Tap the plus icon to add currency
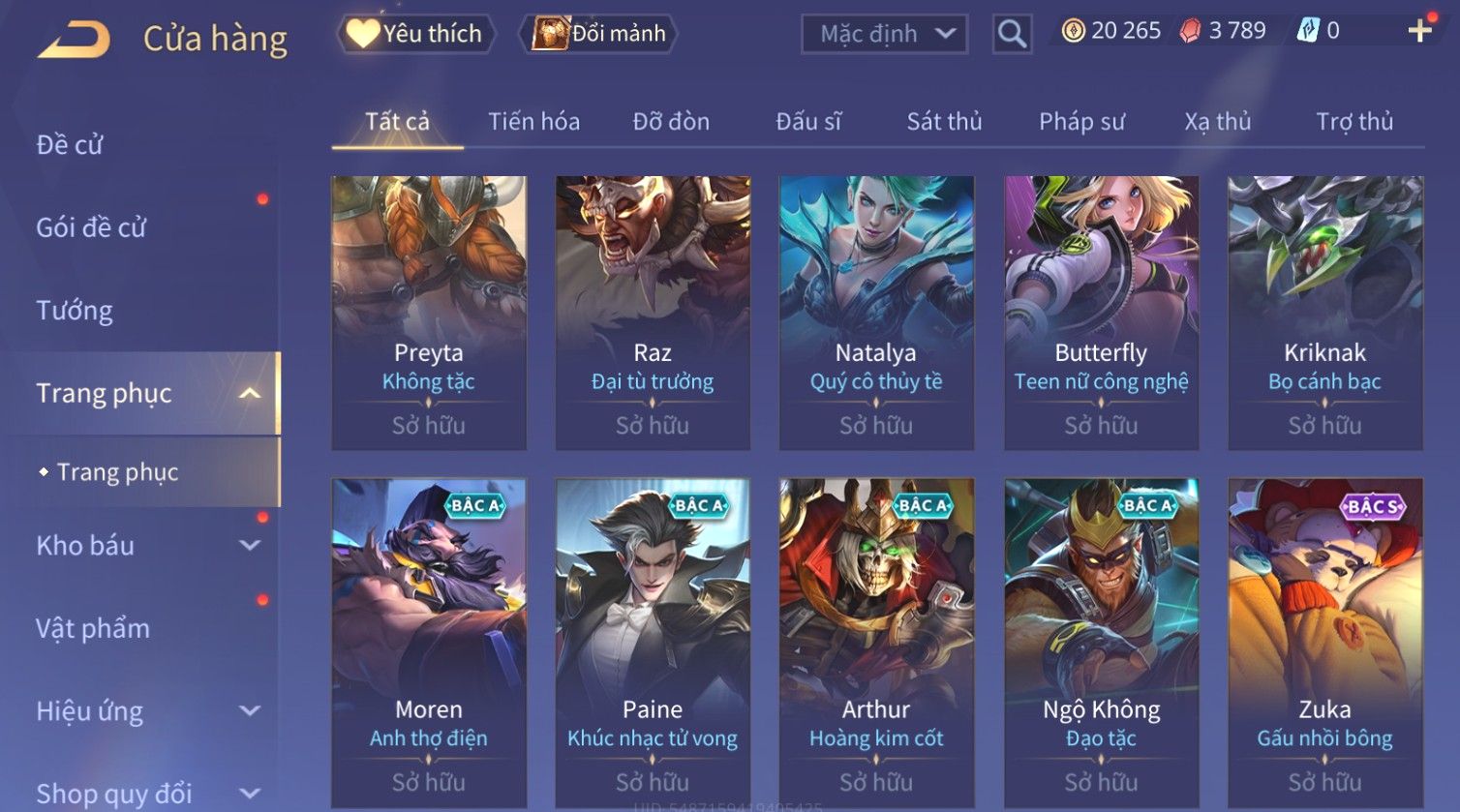Viewport: 1460px width, 812px height. tap(1419, 32)
